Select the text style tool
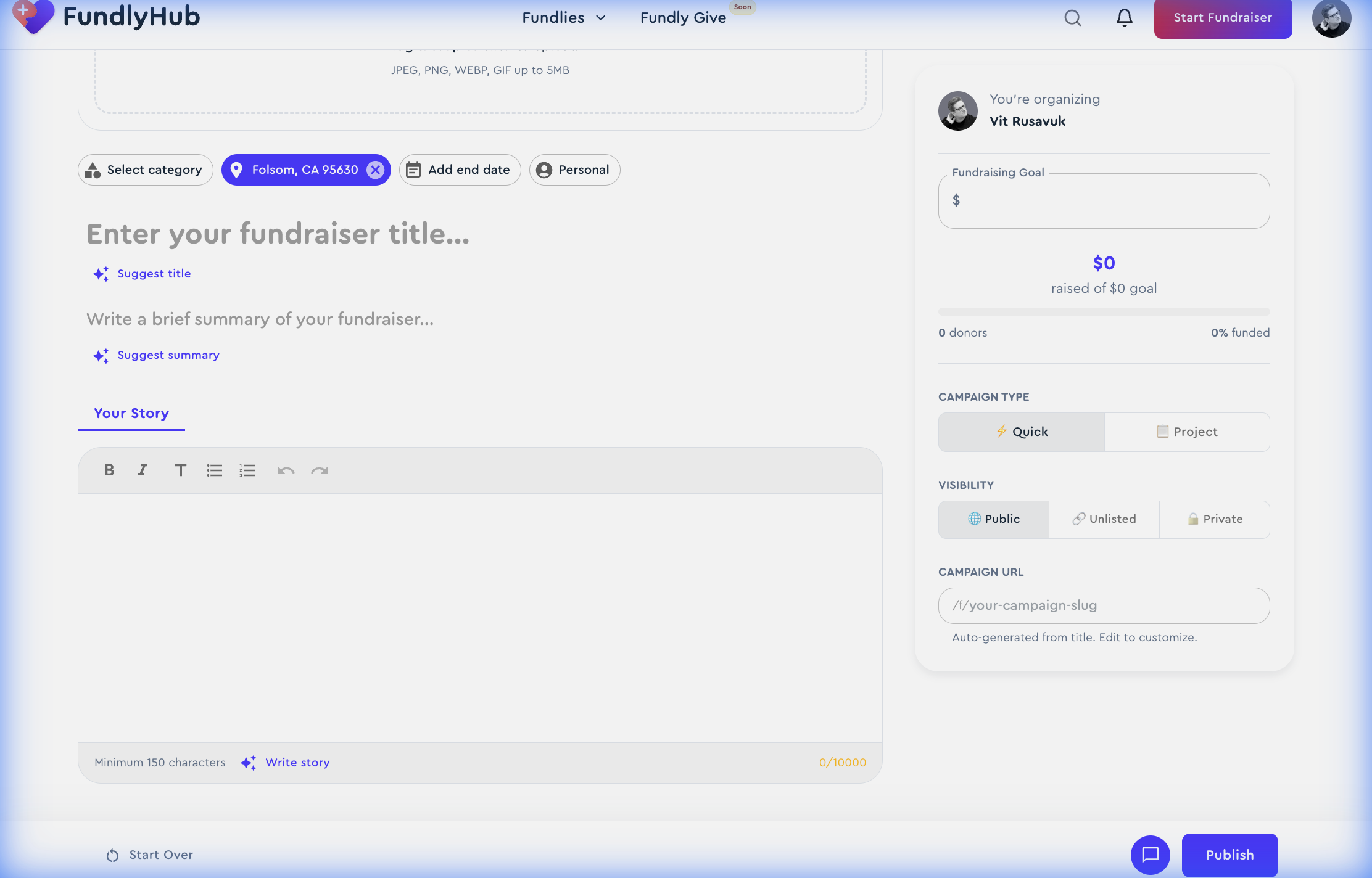This screenshot has height=878, width=1372. (181, 470)
